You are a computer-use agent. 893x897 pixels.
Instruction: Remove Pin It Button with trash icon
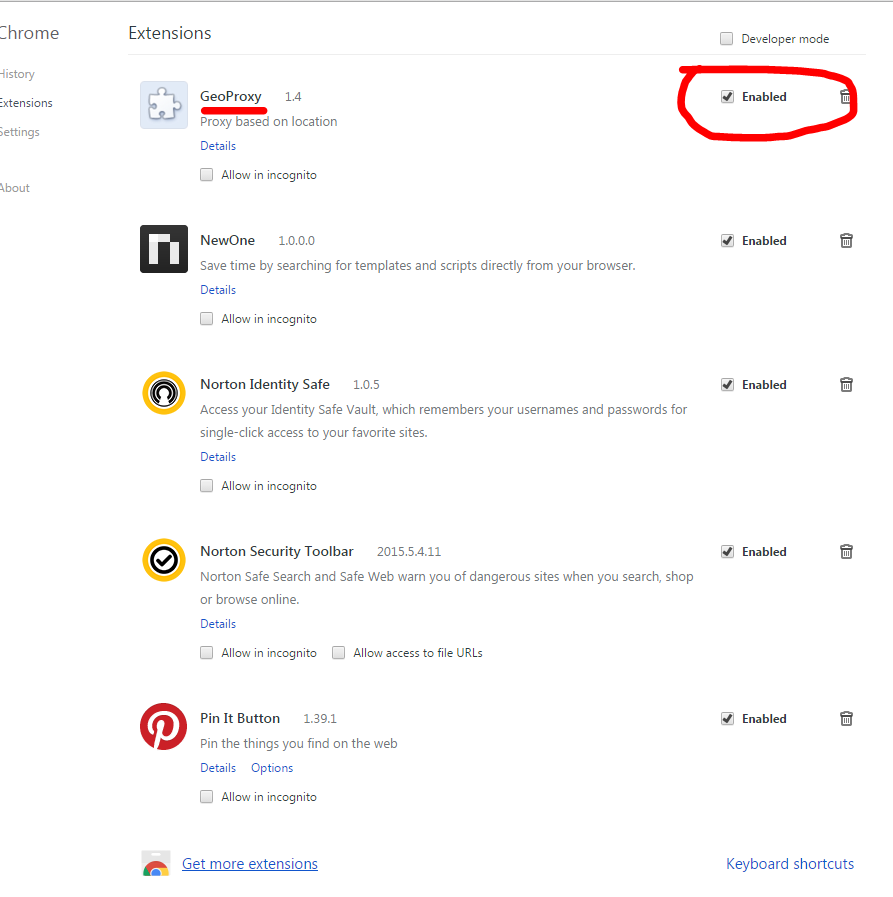click(846, 719)
